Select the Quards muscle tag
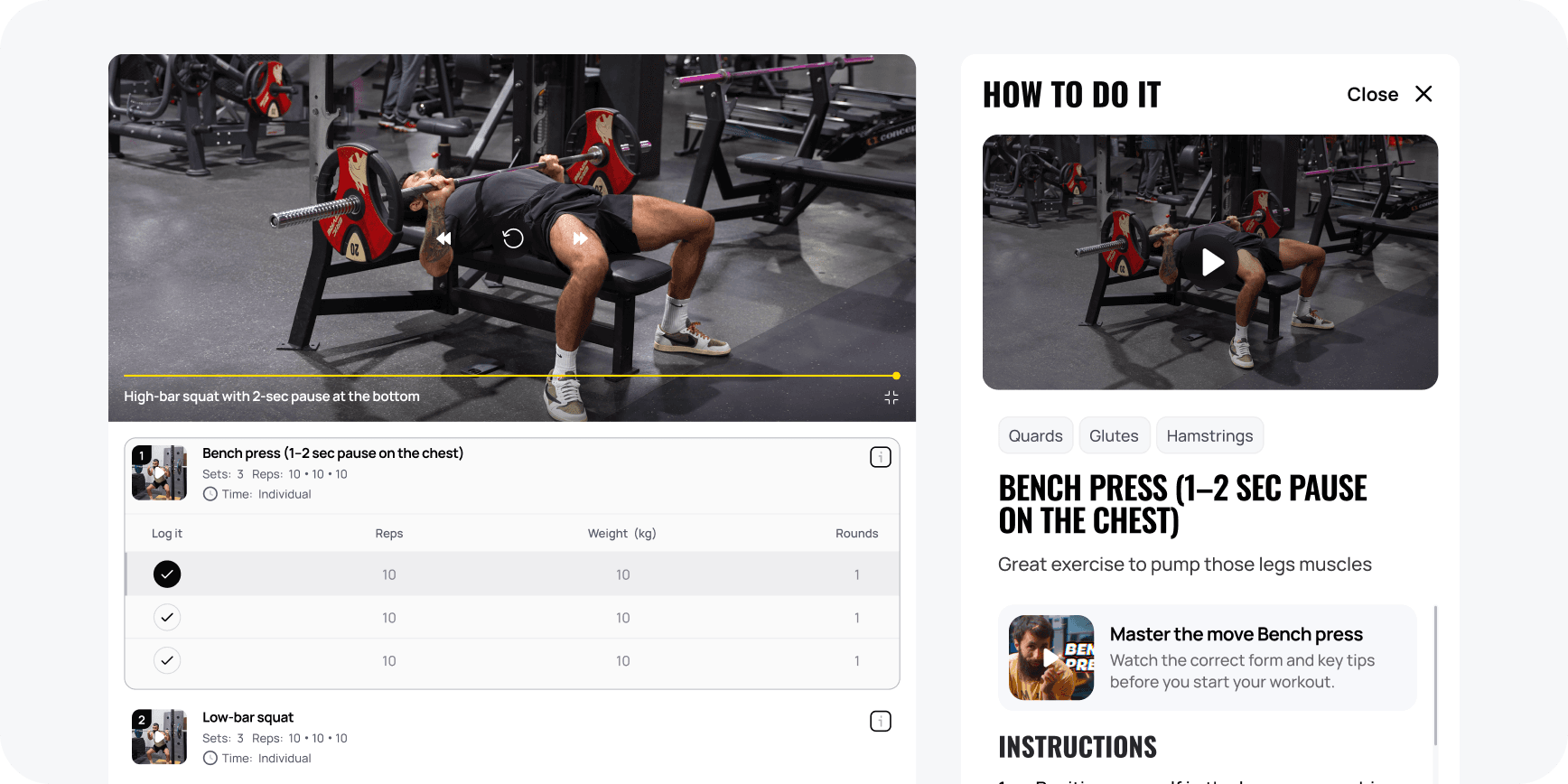Viewport: 1568px width, 784px height. [x=1036, y=435]
